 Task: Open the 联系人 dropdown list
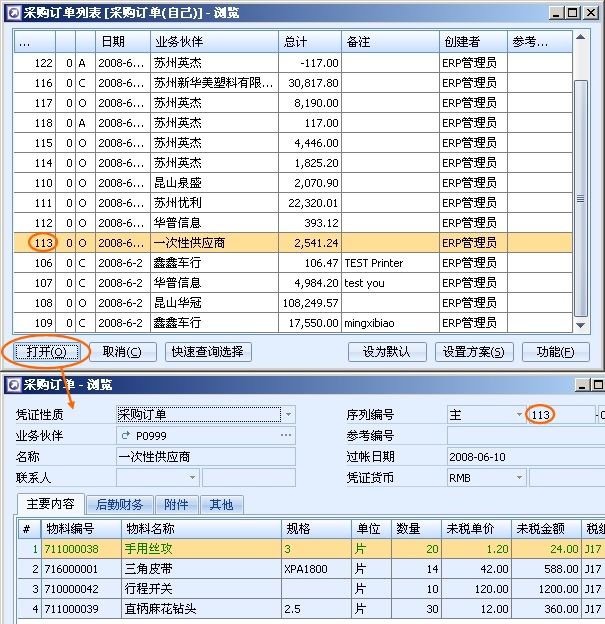[x=193, y=478]
